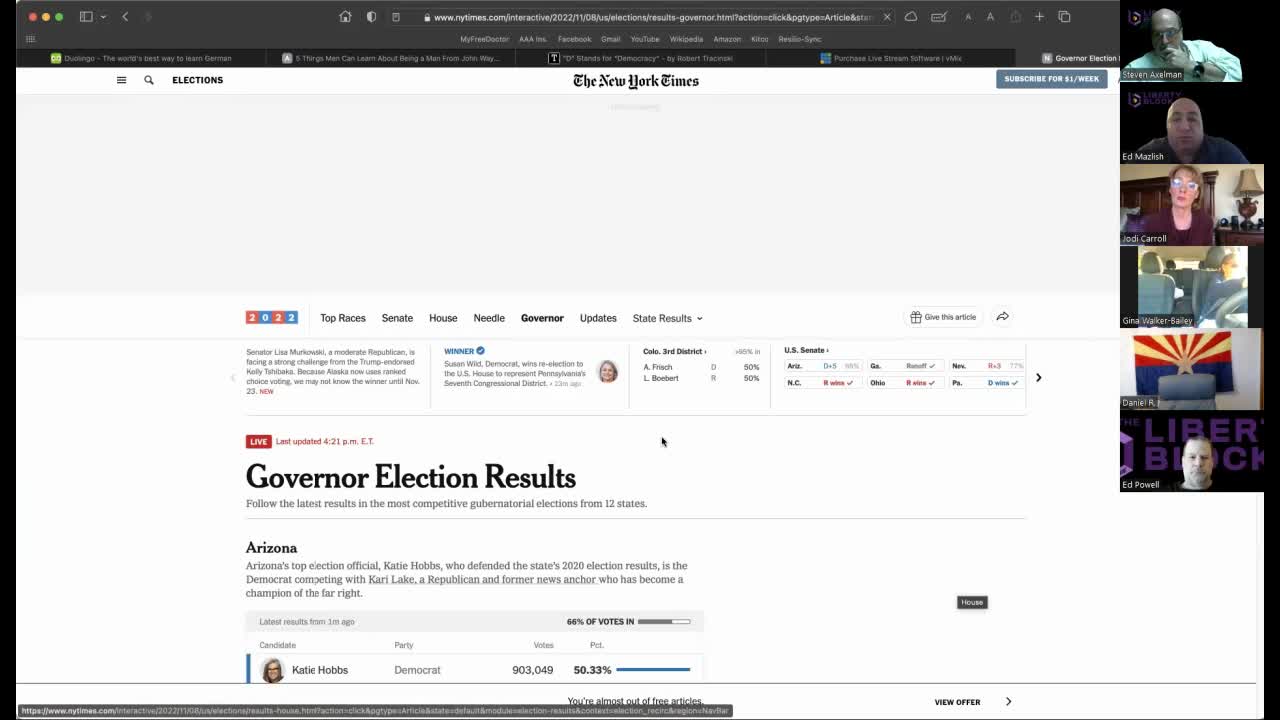Go to The New York Times homepage logo
This screenshot has width=1280, height=720.
pos(636,81)
